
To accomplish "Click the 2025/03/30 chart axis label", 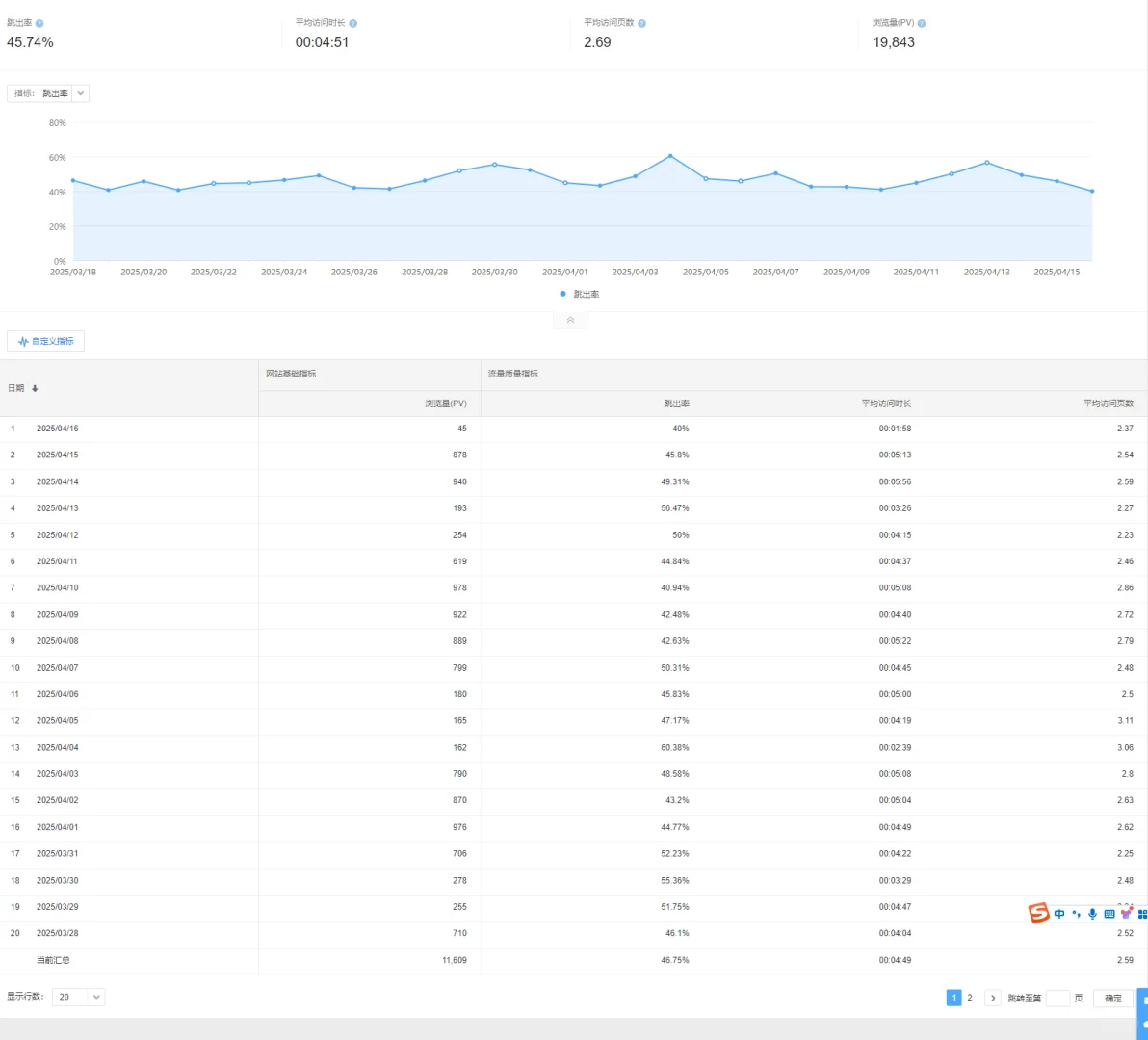I will pos(494,272).
